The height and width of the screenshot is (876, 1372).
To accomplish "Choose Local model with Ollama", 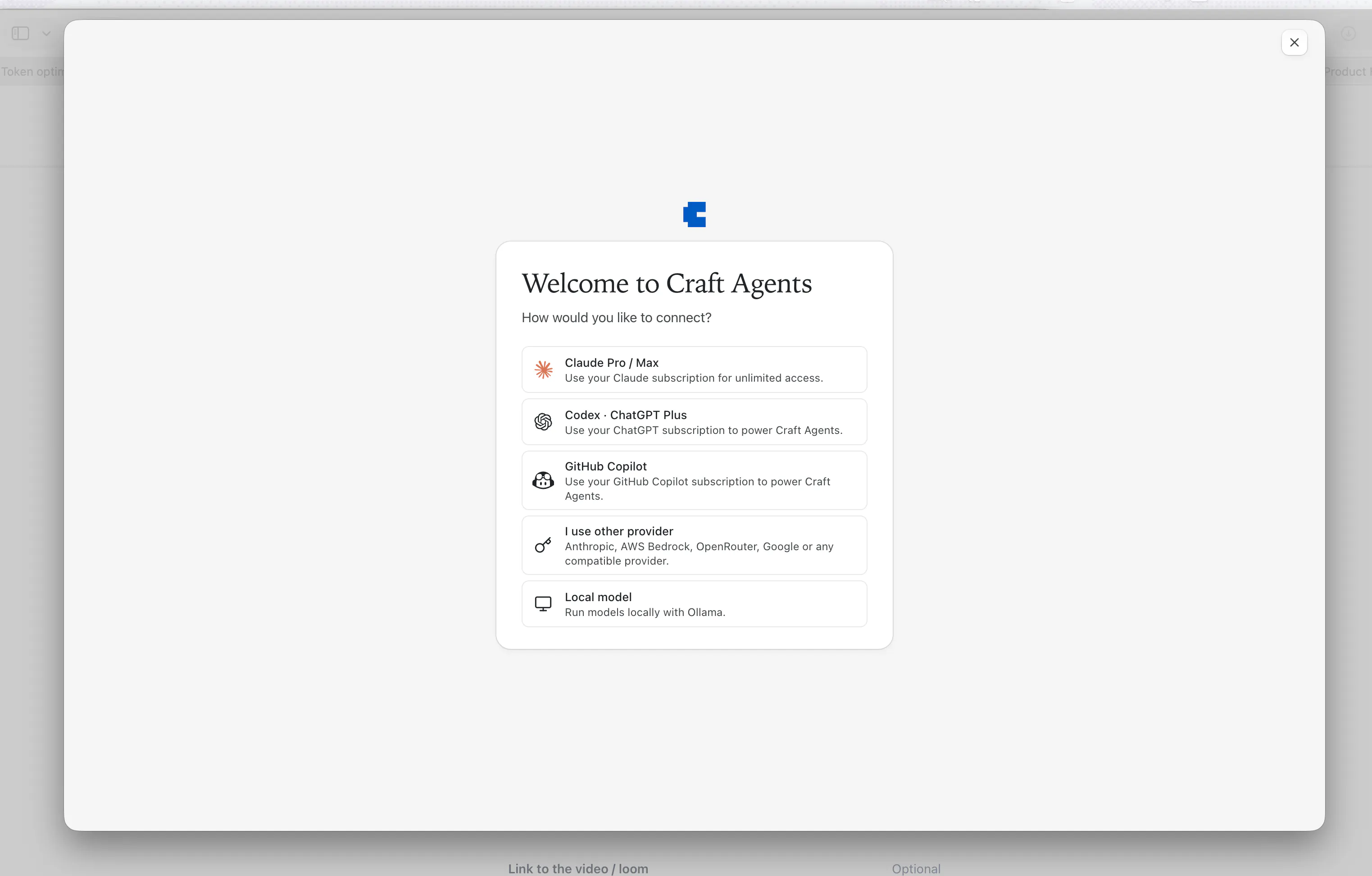I will (x=694, y=604).
